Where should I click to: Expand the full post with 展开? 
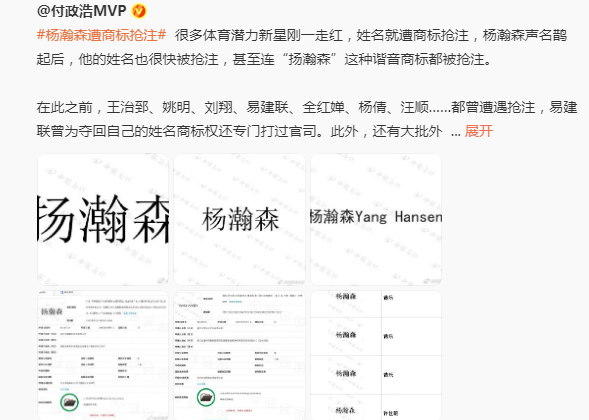pyautogui.click(x=479, y=131)
